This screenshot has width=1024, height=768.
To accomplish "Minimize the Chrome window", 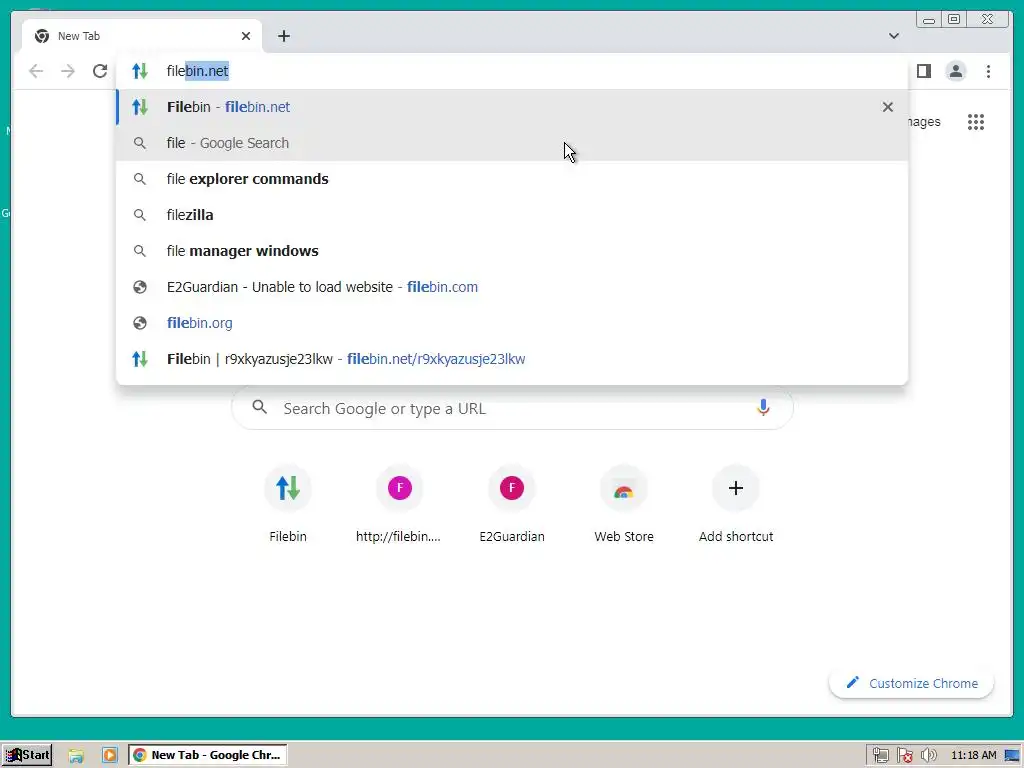I will (929, 19).
